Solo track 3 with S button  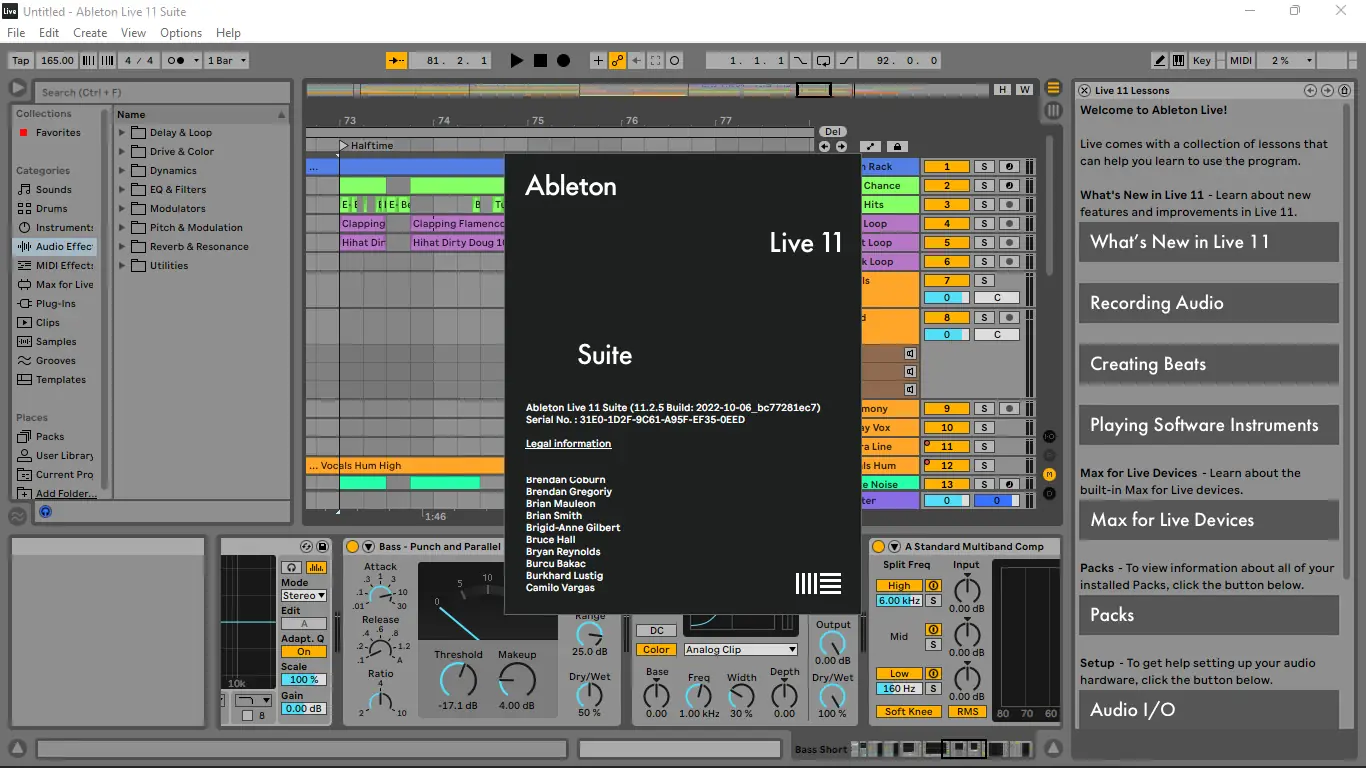coord(984,205)
